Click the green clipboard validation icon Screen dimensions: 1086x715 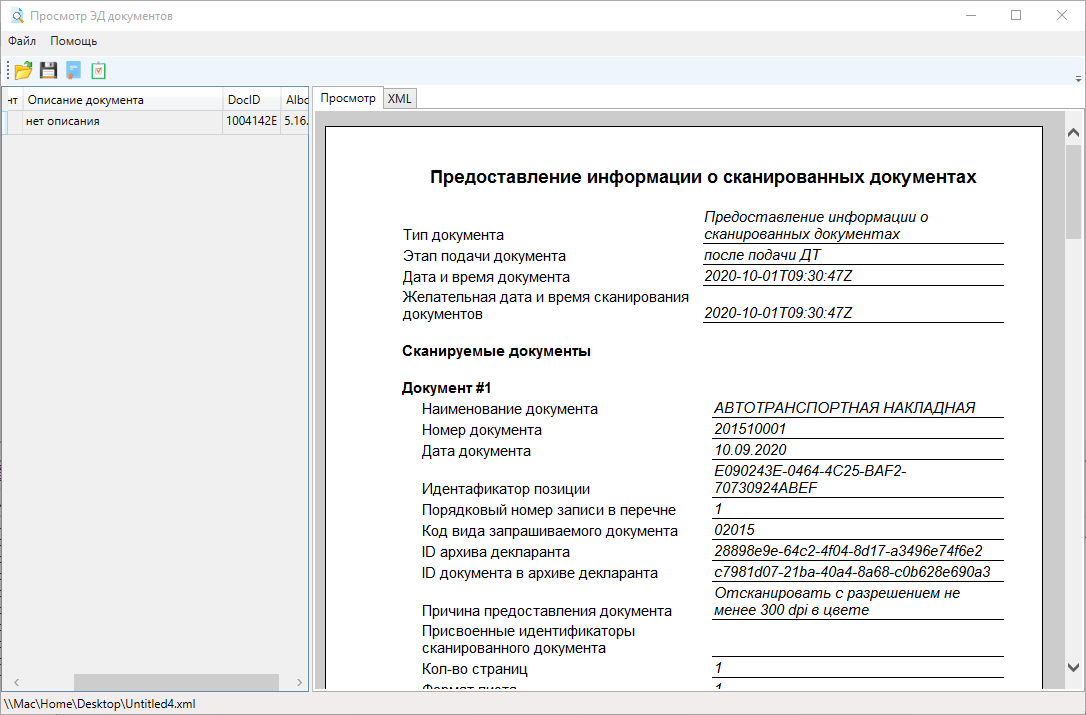[x=98, y=70]
